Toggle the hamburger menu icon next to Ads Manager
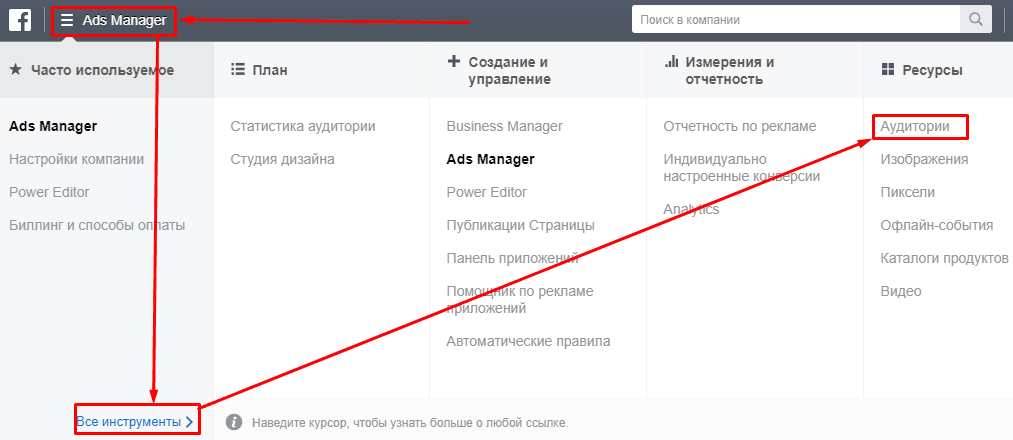 [x=67, y=21]
